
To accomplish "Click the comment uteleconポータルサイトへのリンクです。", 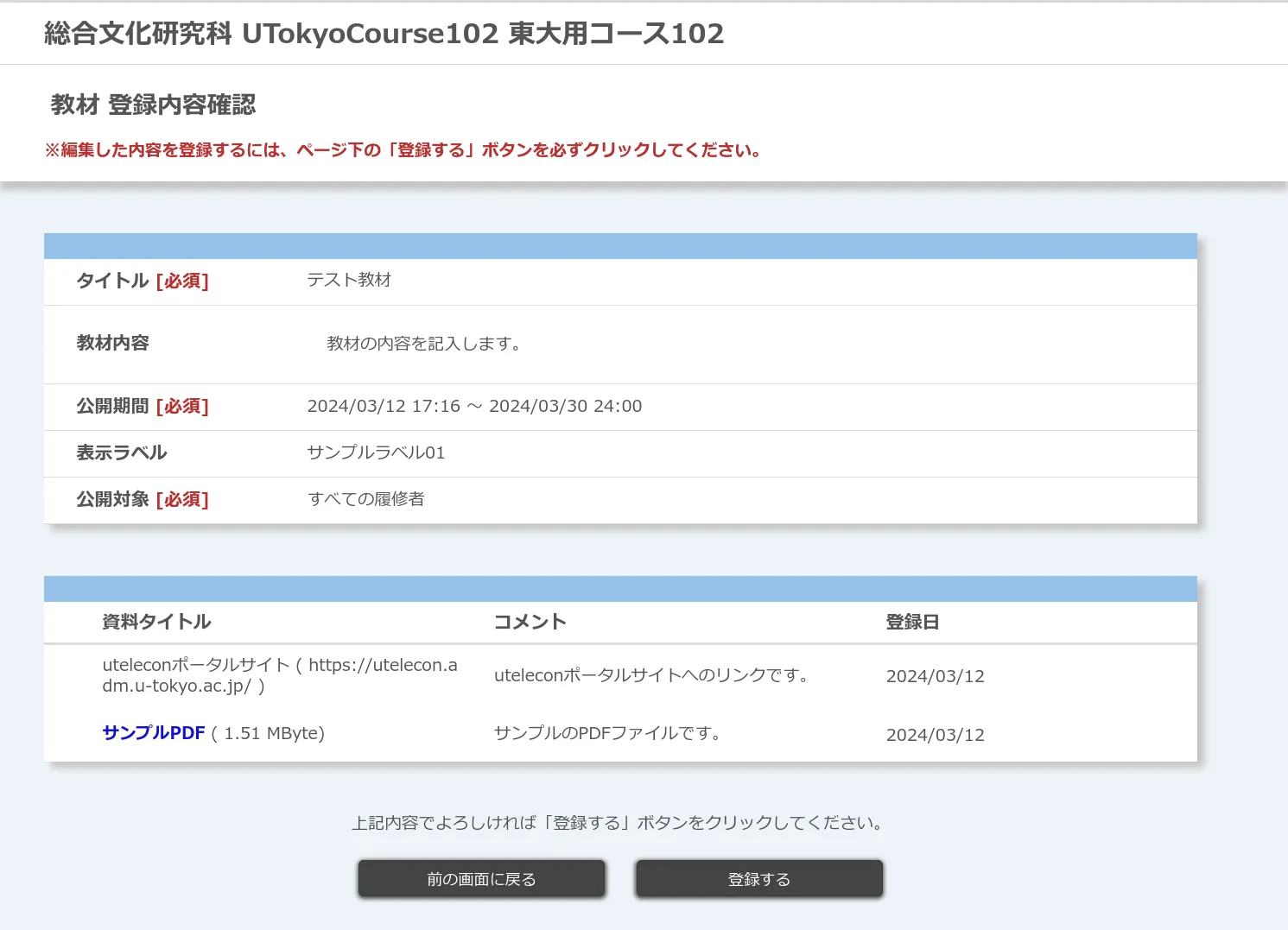I will (x=653, y=675).
